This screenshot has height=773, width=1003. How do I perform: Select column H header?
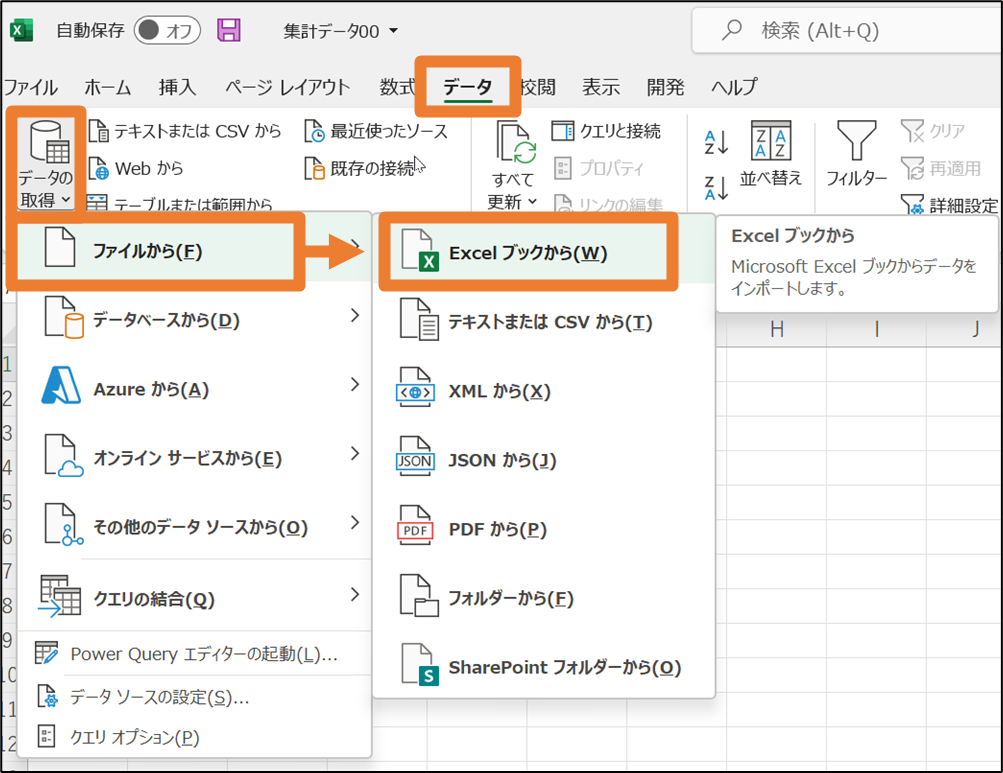pos(777,330)
